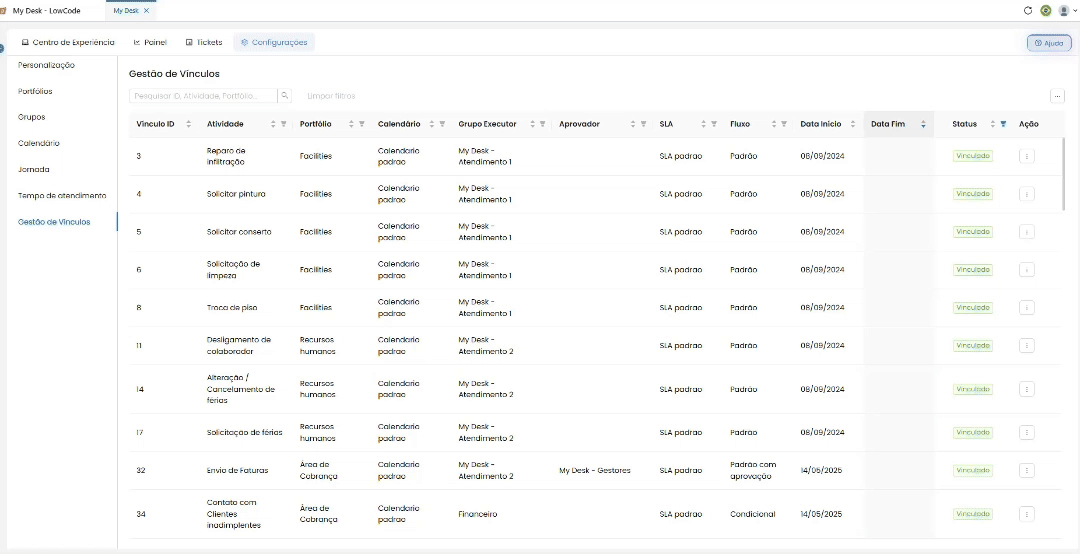This screenshot has height=554, width=1080.
Task: Open action menu for Envio de Faturas
Action: [x=1026, y=470]
